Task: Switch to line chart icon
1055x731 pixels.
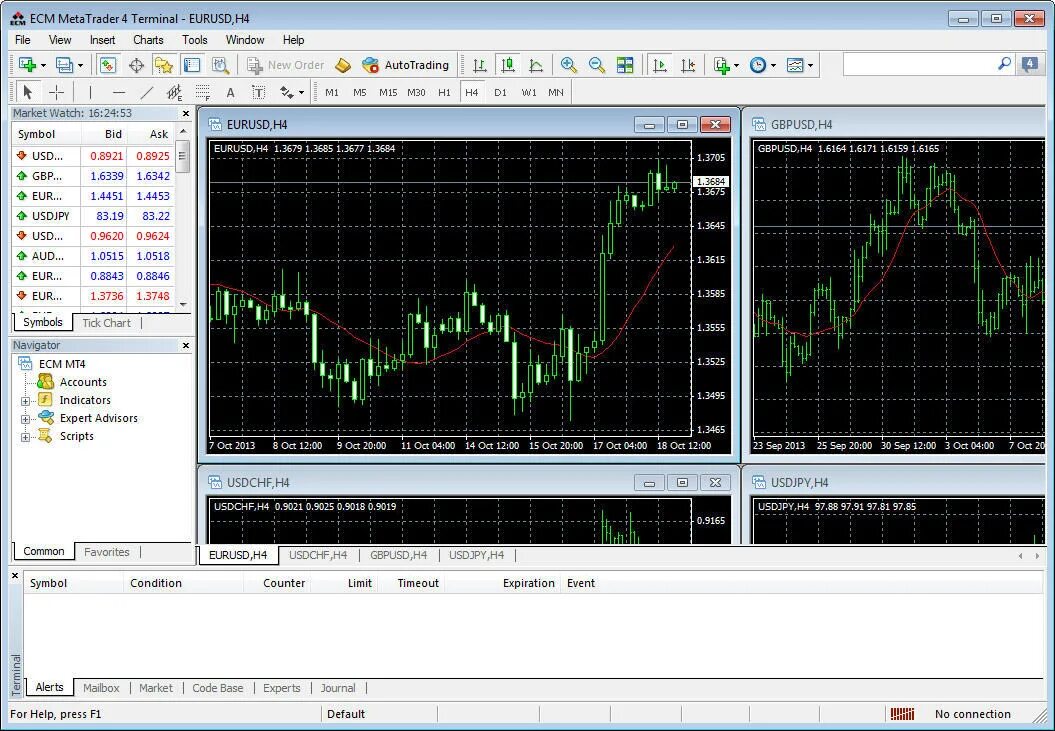Action: click(536, 65)
